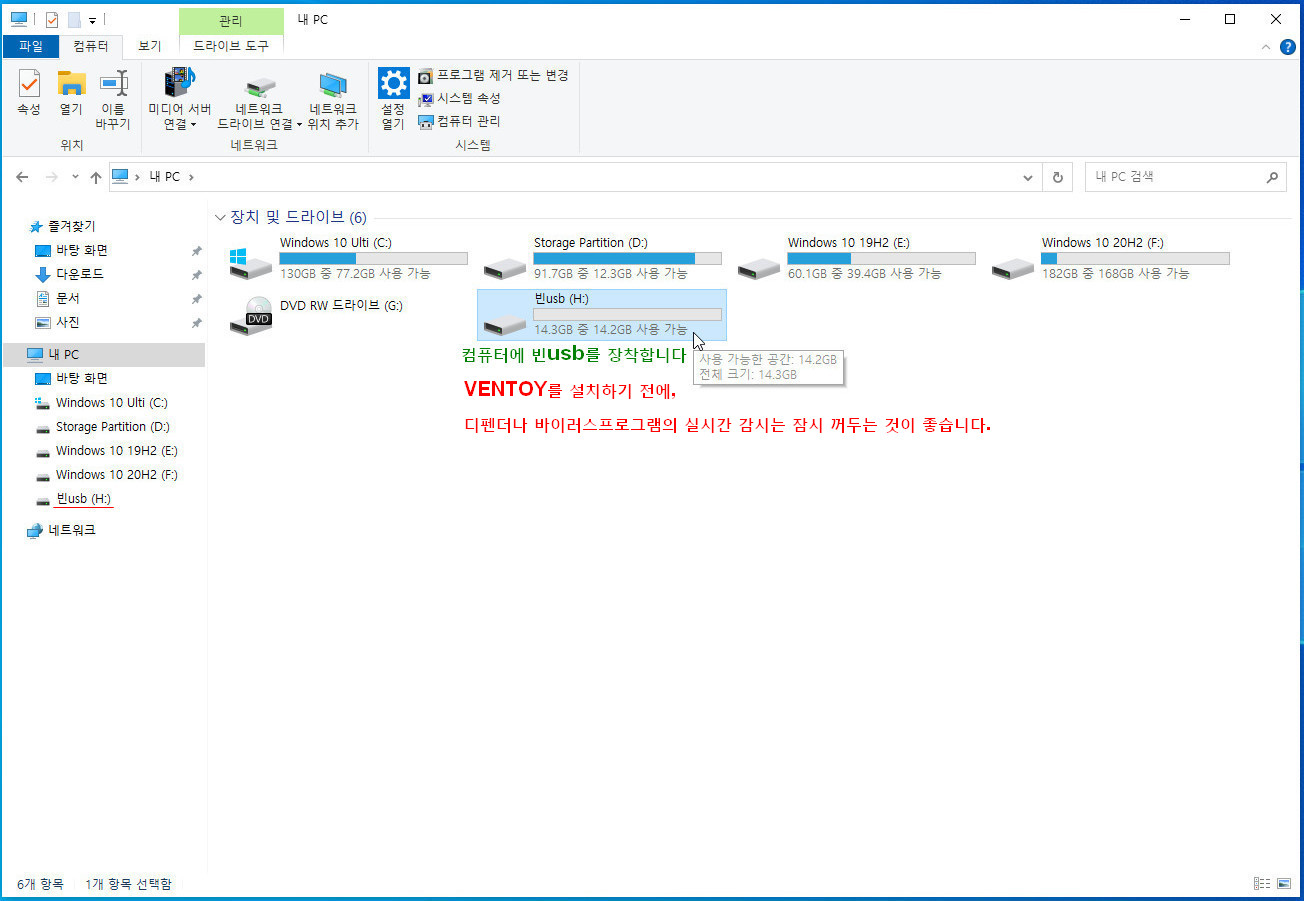This screenshot has height=901, width=1304.
Task: Click F: drive usage bar
Action: tap(1135, 258)
